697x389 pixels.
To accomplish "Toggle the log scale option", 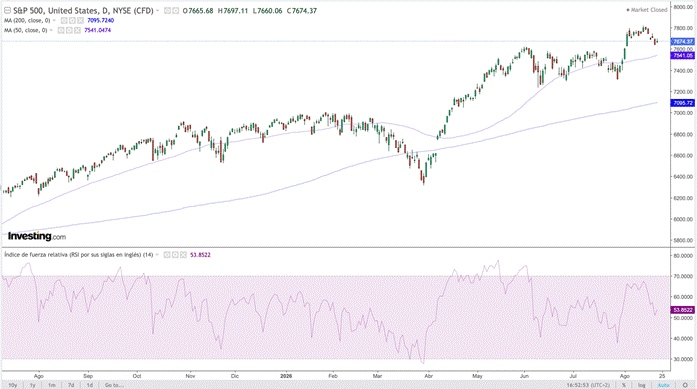I will [641, 385].
